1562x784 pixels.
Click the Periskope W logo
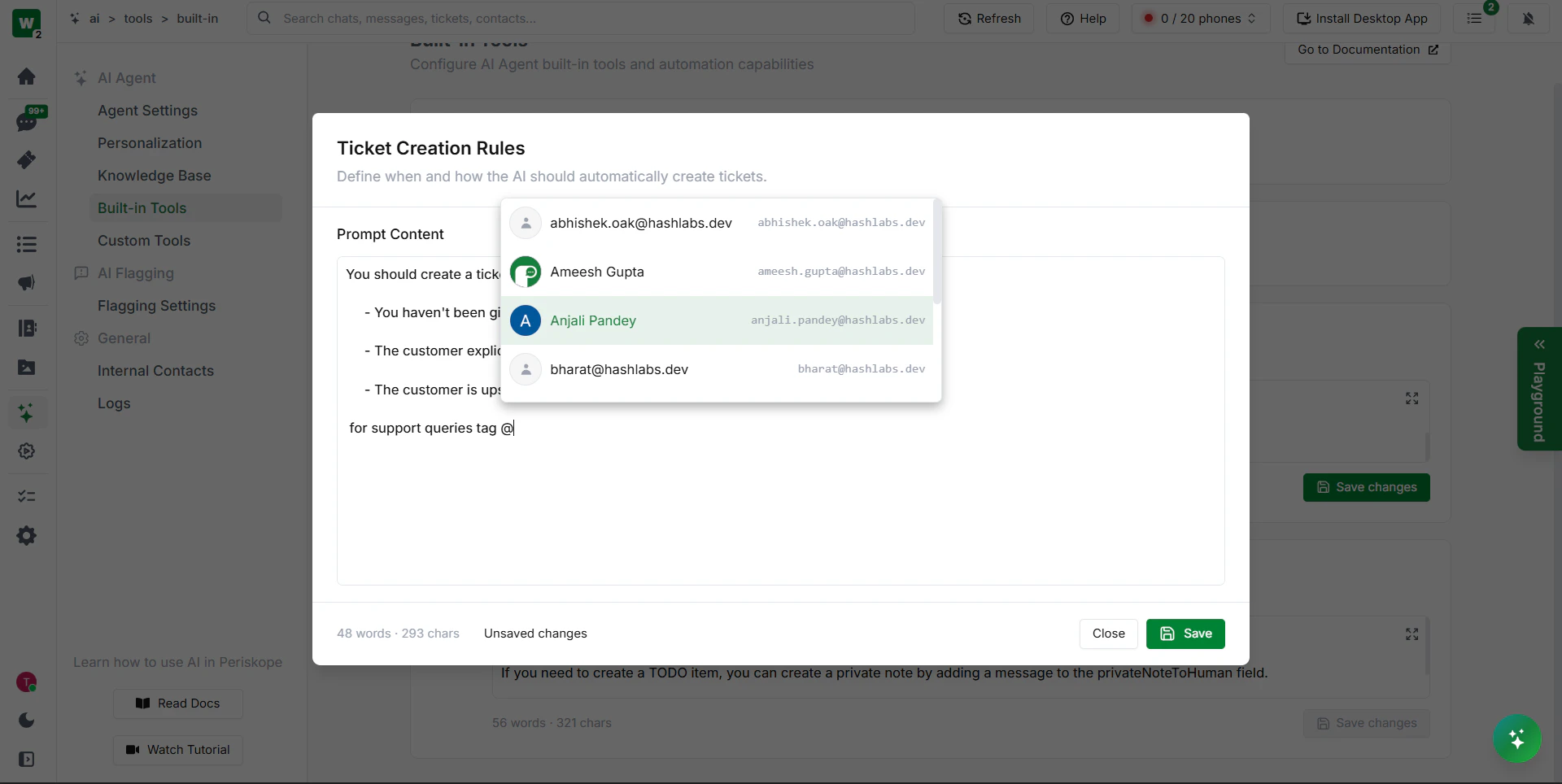[x=27, y=23]
